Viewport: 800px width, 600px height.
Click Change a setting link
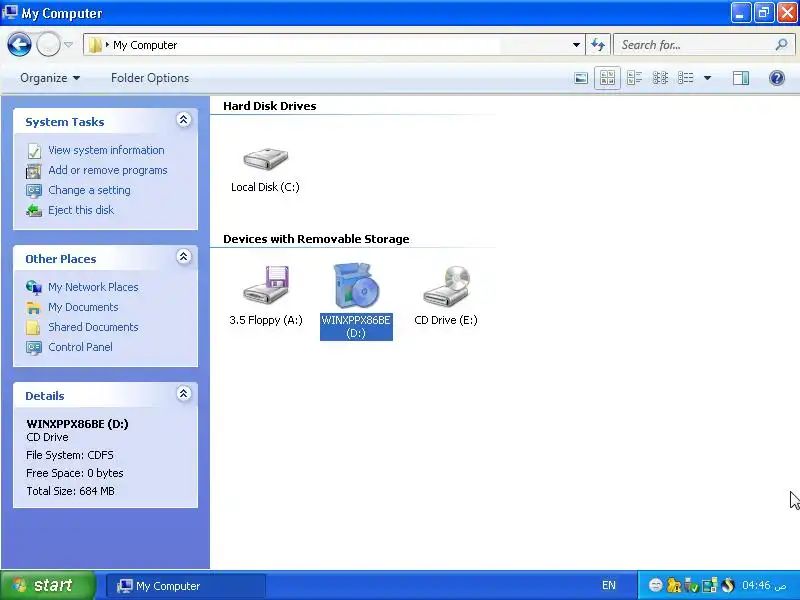point(89,190)
